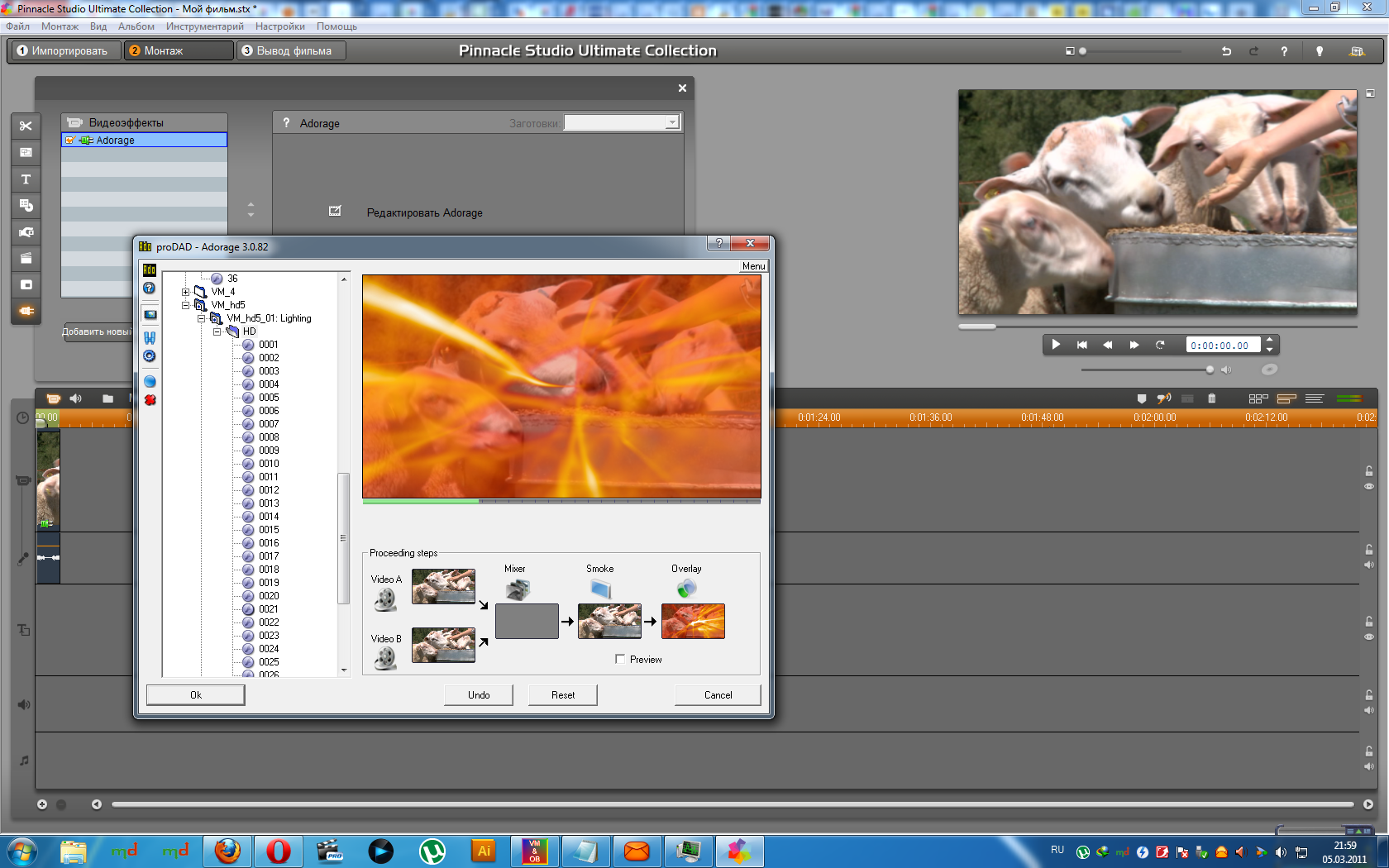Screen dimensions: 1389x868
Task: Toggle the Adorage effect enable checkbox
Action: [70, 141]
